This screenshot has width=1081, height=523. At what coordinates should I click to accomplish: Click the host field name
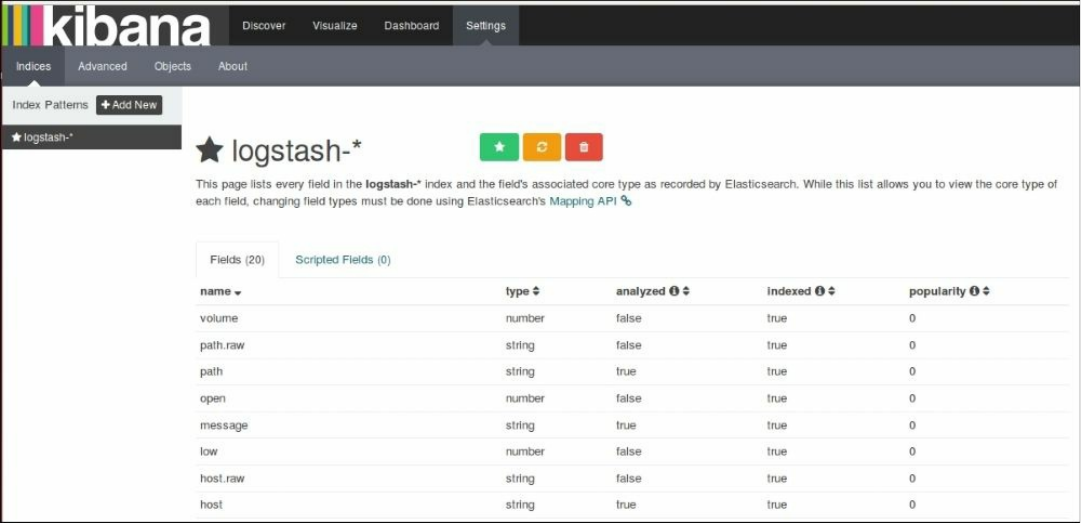coord(211,504)
